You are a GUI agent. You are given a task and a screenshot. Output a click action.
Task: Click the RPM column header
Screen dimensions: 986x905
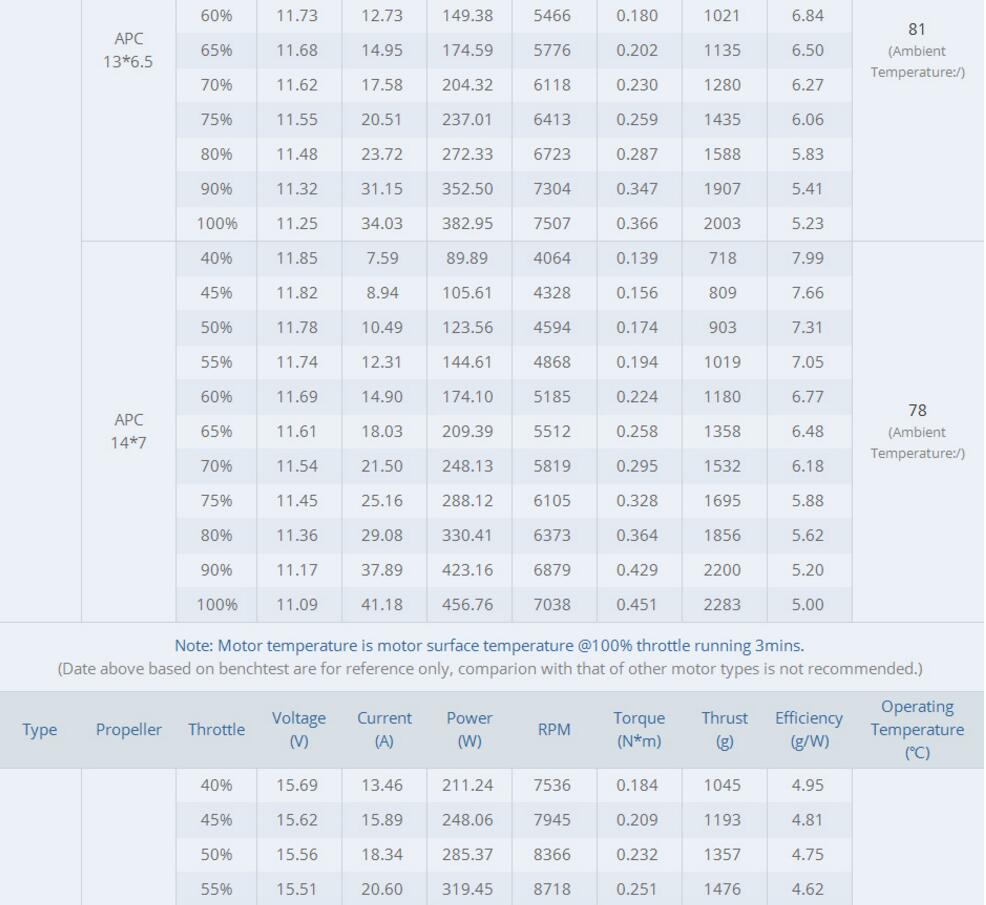(553, 730)
